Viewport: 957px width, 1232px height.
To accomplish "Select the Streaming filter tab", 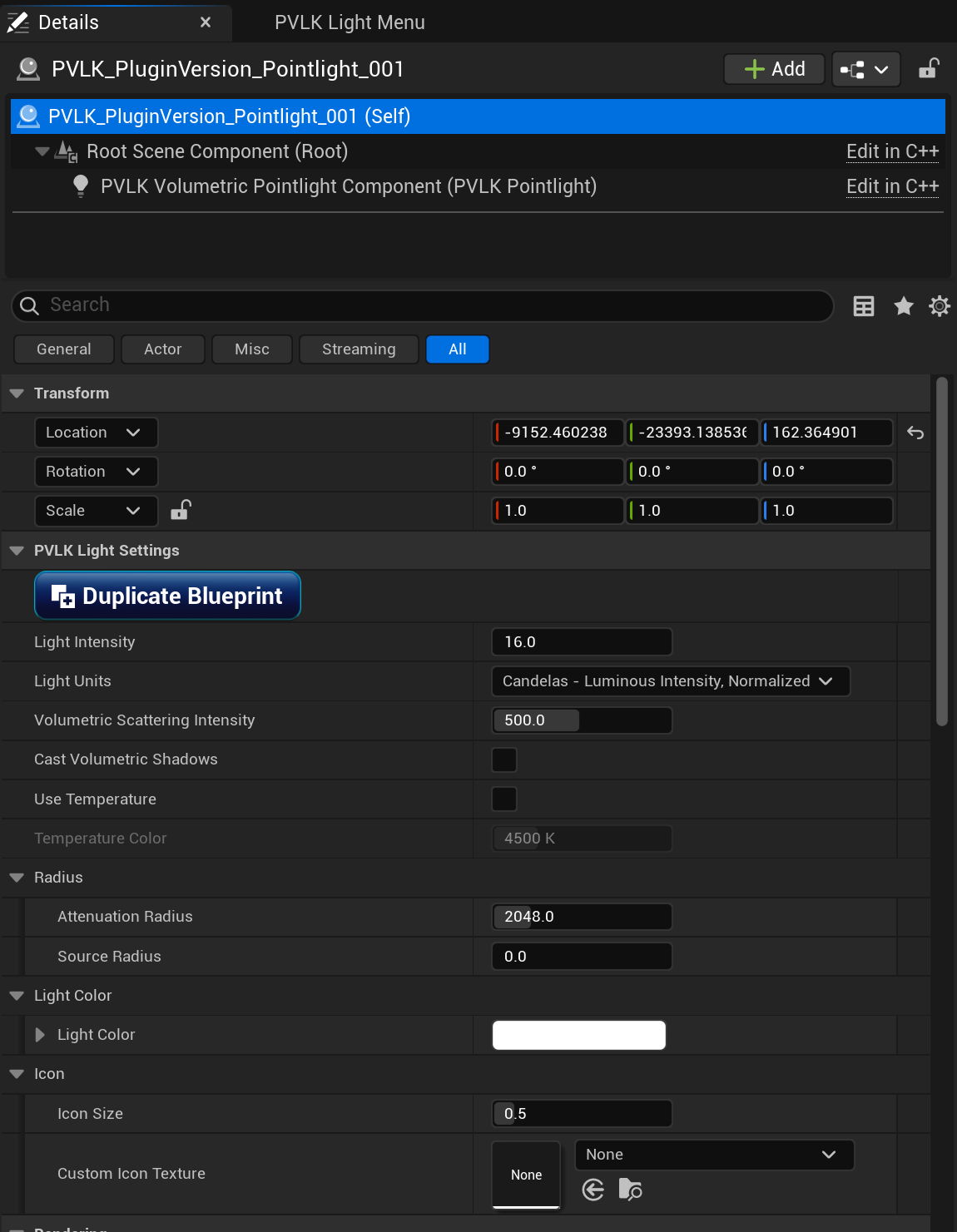I will 359,349.
